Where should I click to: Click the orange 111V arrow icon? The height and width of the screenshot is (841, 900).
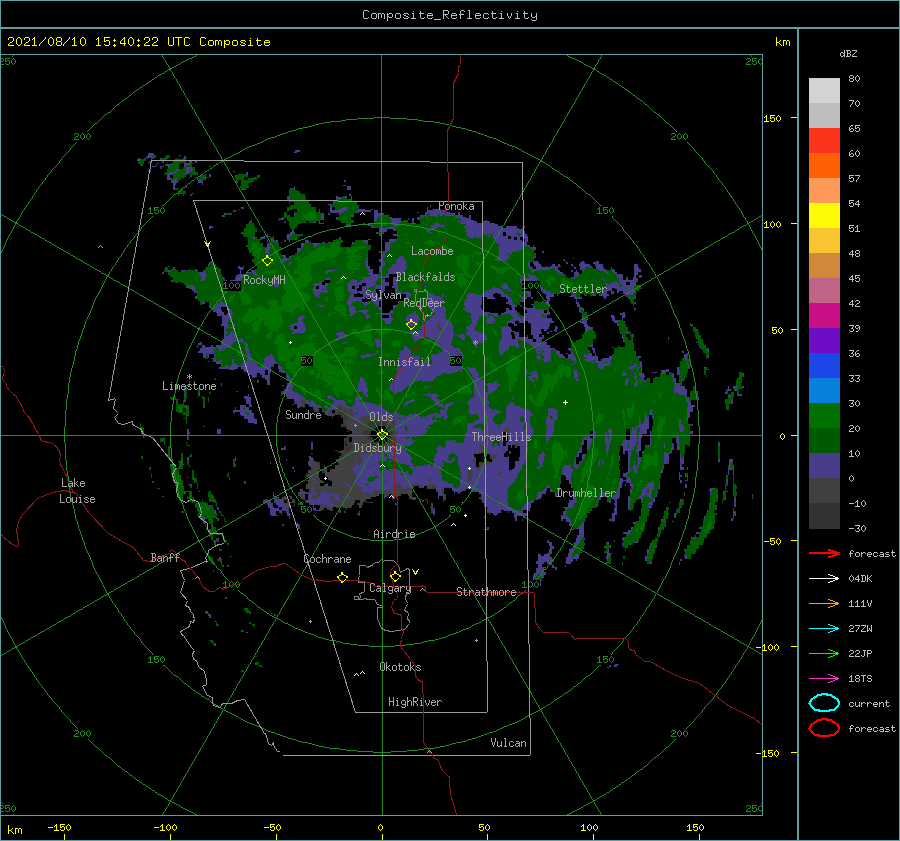pyautogui.click(x=824, y=603)
